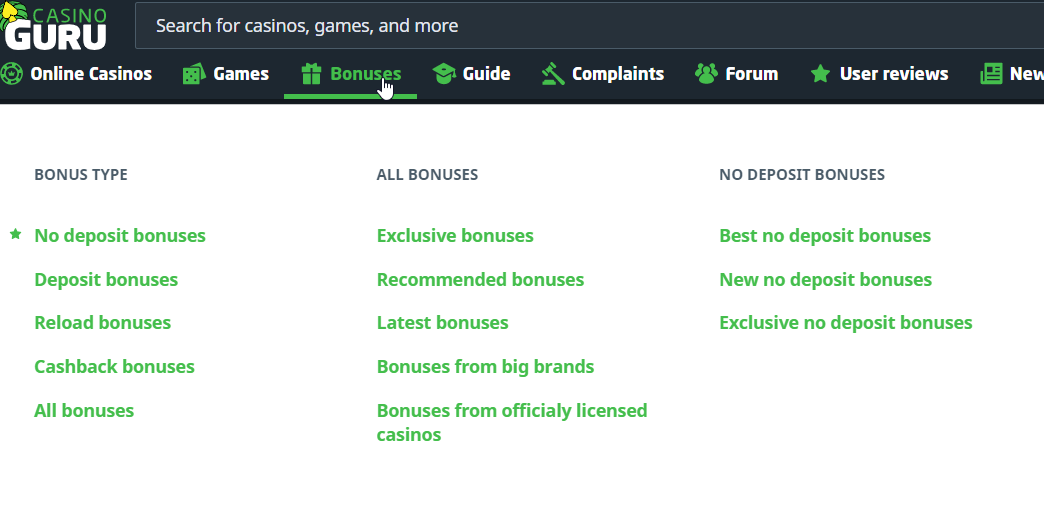Click the people icon beside Forum
The width and height of the screenshot is (1044, 507).
pyautogui.click(x=706, y=74)
